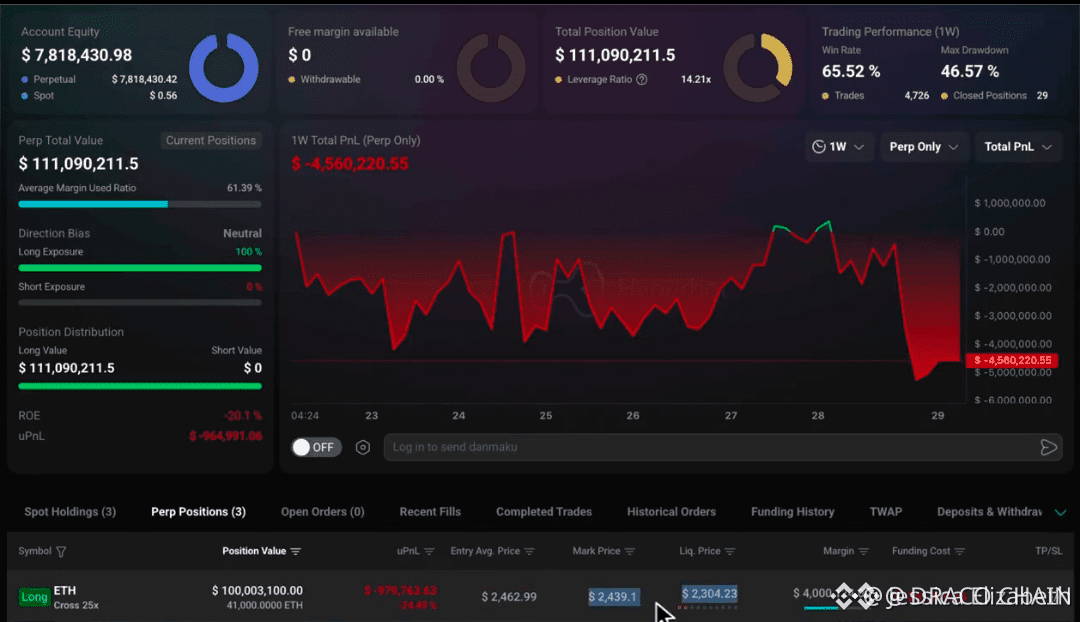Sort by Liq. Price column icon
1080x622 pixels.
click(x=730, y=551)
